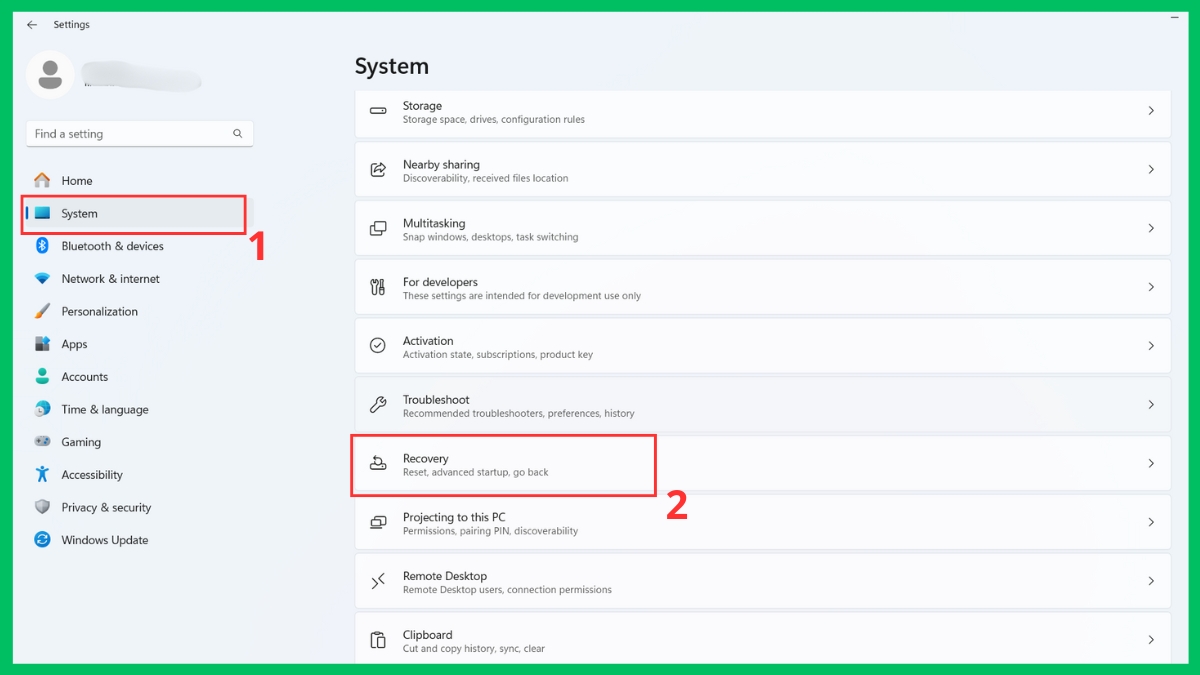Expand the Multitasking row chevron

(x=1151, y=229)
